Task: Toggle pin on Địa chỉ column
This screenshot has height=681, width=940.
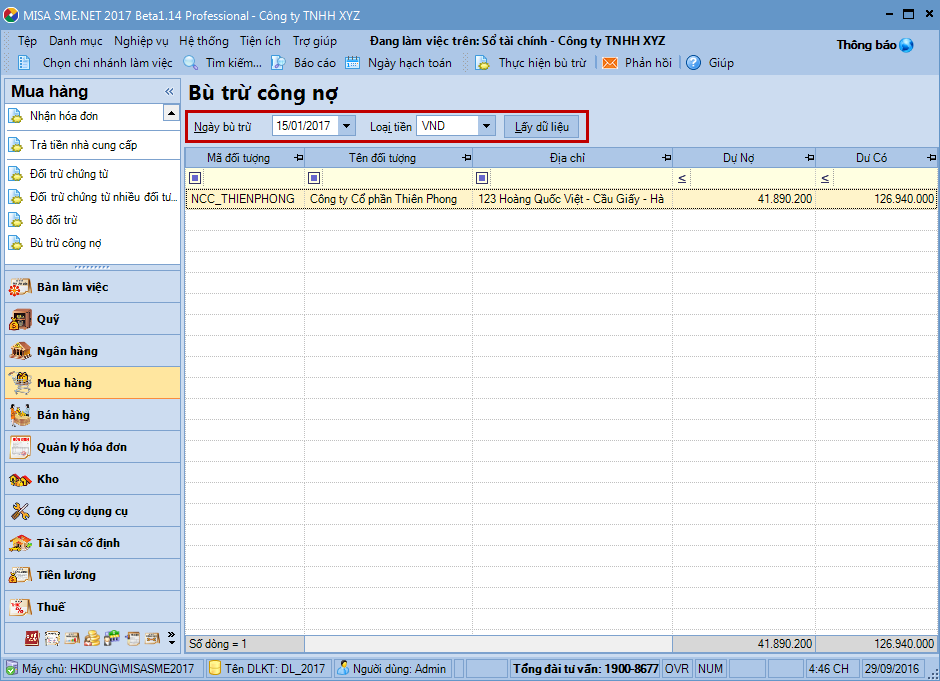Action: [665, 158]
